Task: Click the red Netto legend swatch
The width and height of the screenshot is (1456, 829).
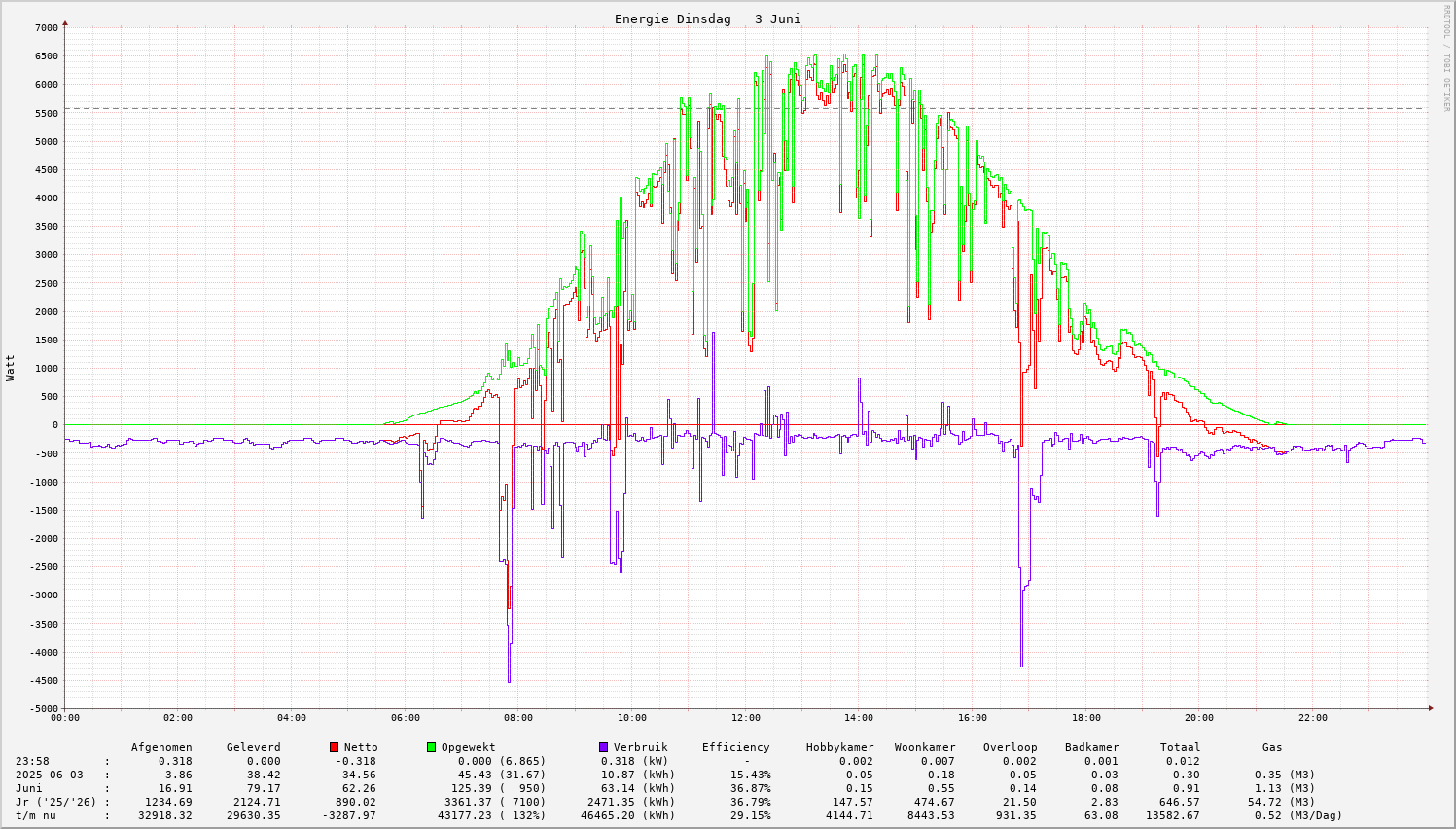Action: (x=335, y=747)
